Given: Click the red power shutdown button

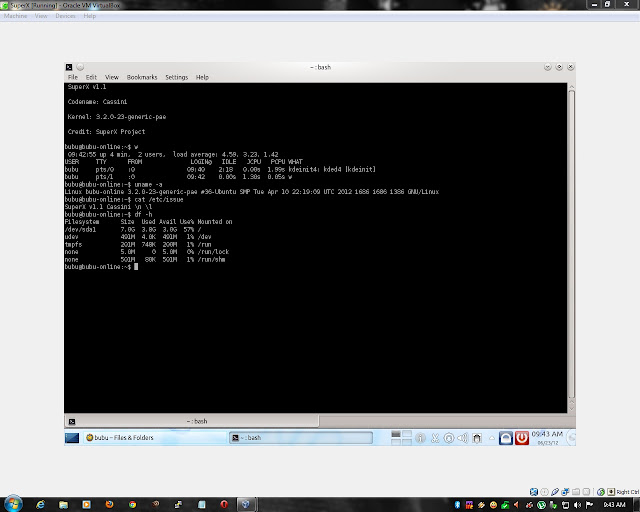Looking at the screenshot, I should 522,438.
